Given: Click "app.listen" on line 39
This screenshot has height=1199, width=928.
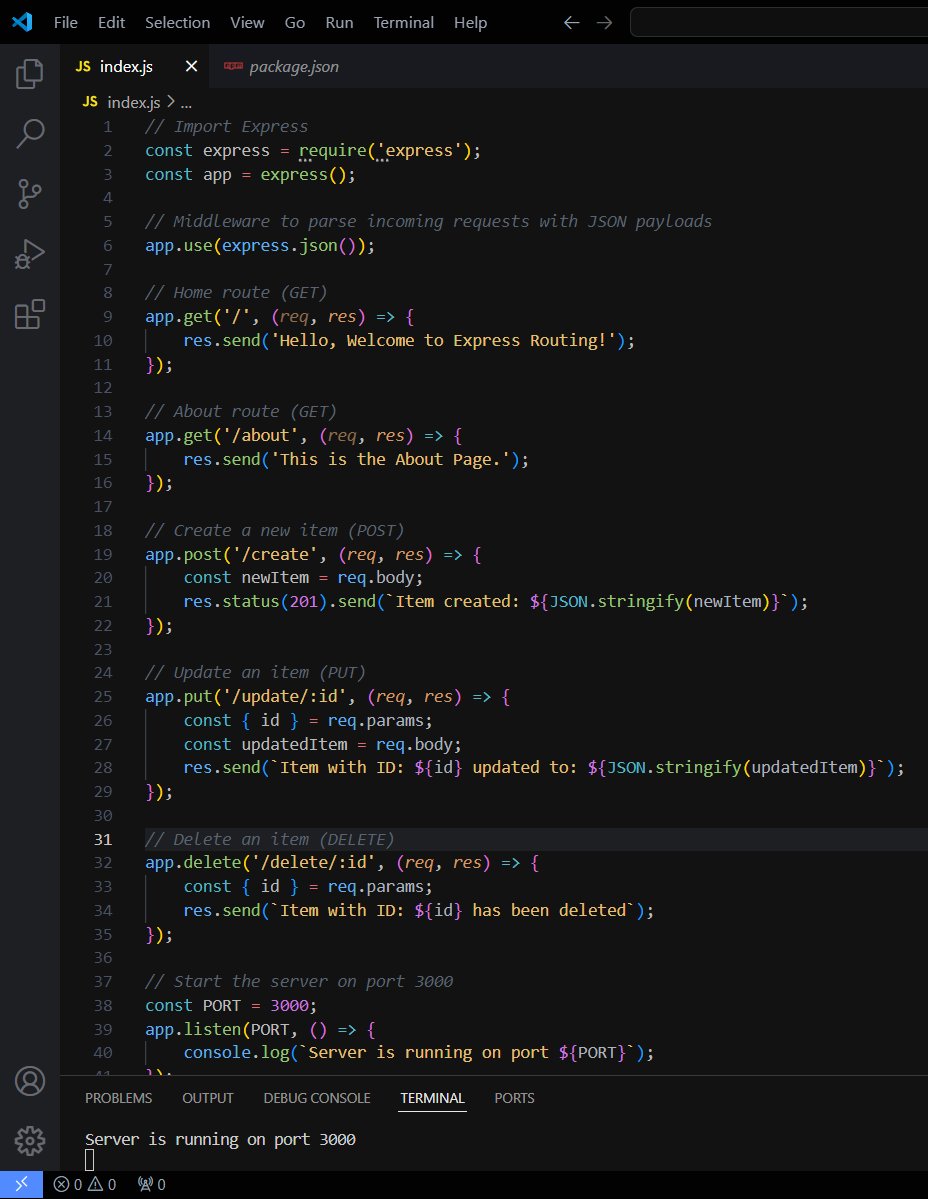Looking at the screenshot, I should pos(193,1029).
